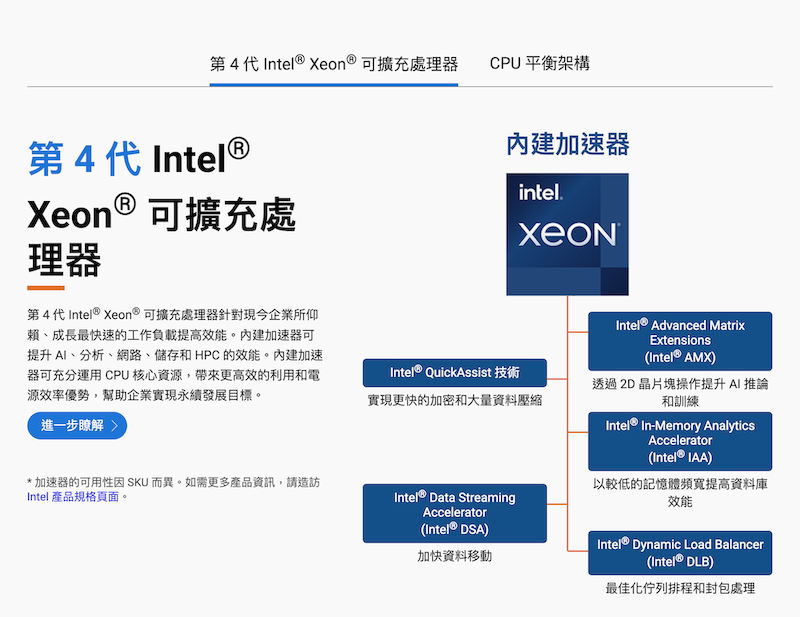
Task: Click the 進一步瞭解 button
Action: click(x=77, y=426)
